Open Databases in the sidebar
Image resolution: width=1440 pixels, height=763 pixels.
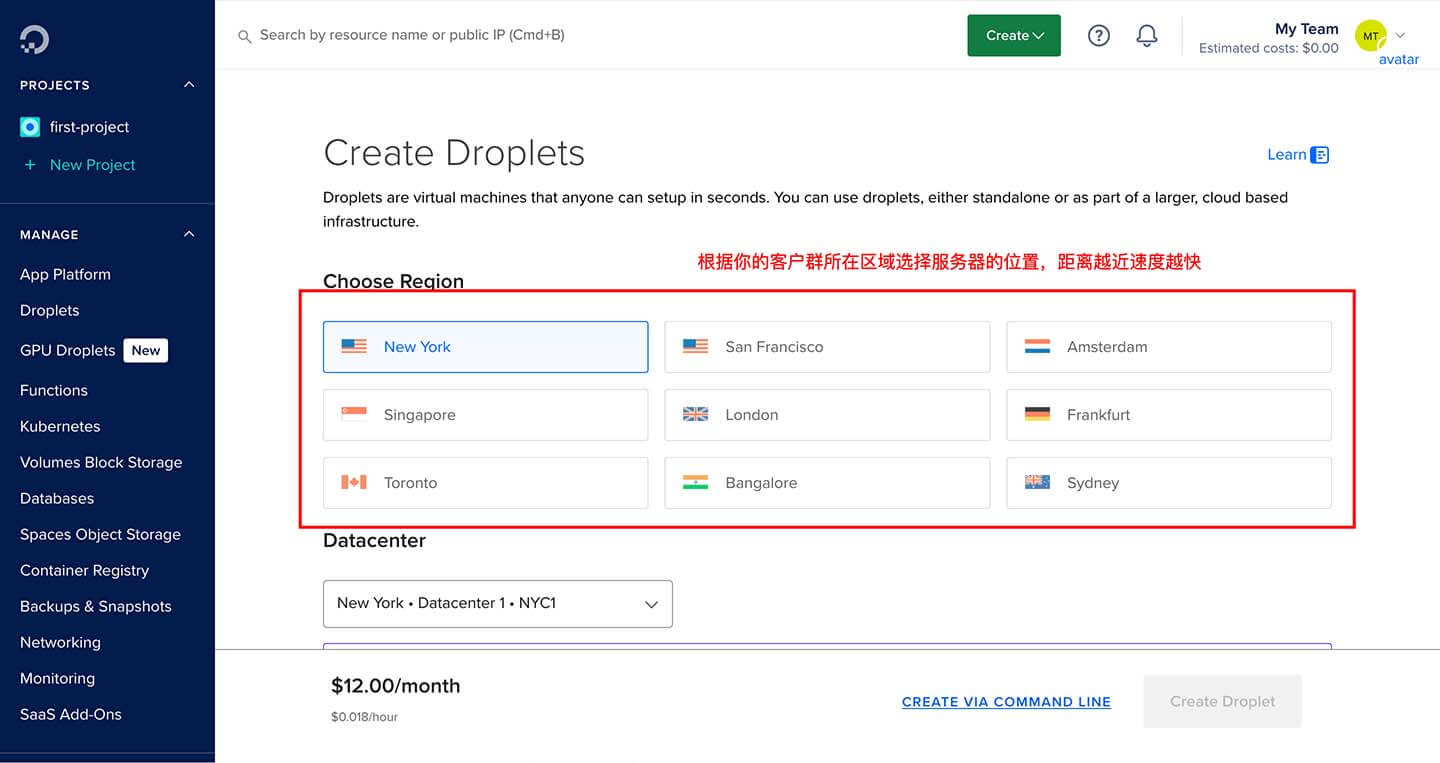tap(57, 498)
